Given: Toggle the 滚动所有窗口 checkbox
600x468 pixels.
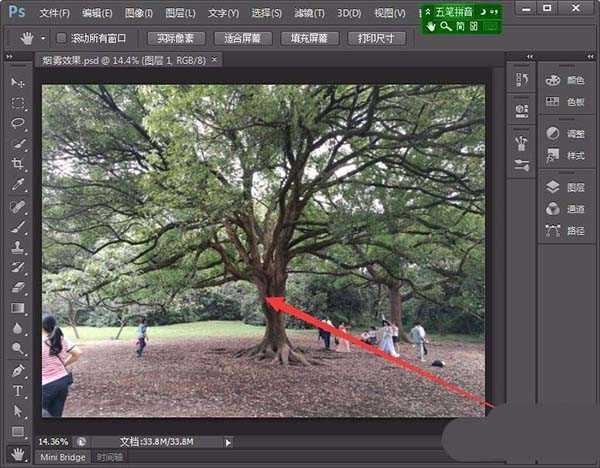Looking at the screenshot, I should pyautogui.click(x=61, y=39).
